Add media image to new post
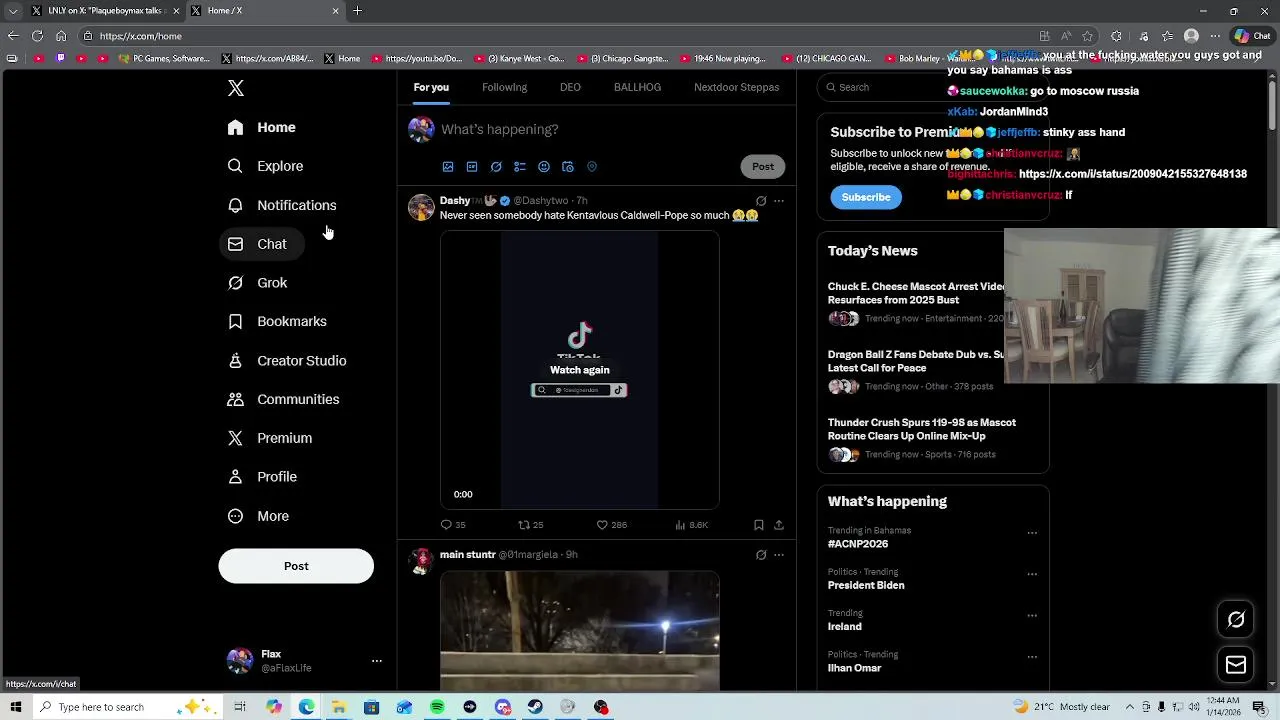 coord(448,167)
